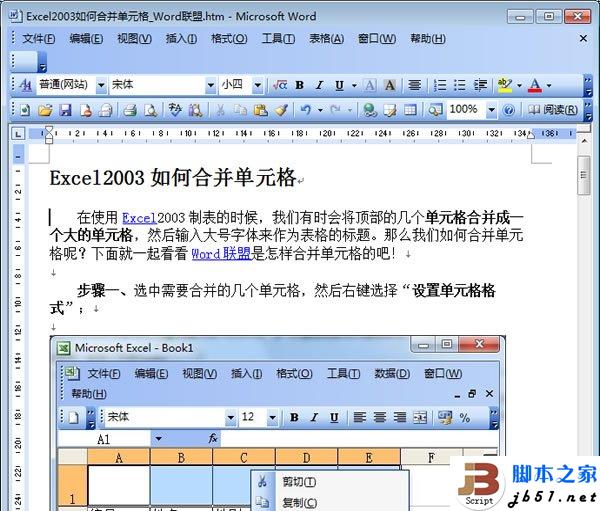This screenshot has height=511, width=600.
Task: Click the Paste clipboard icon in Word toolbar
Action: [261, 111]
